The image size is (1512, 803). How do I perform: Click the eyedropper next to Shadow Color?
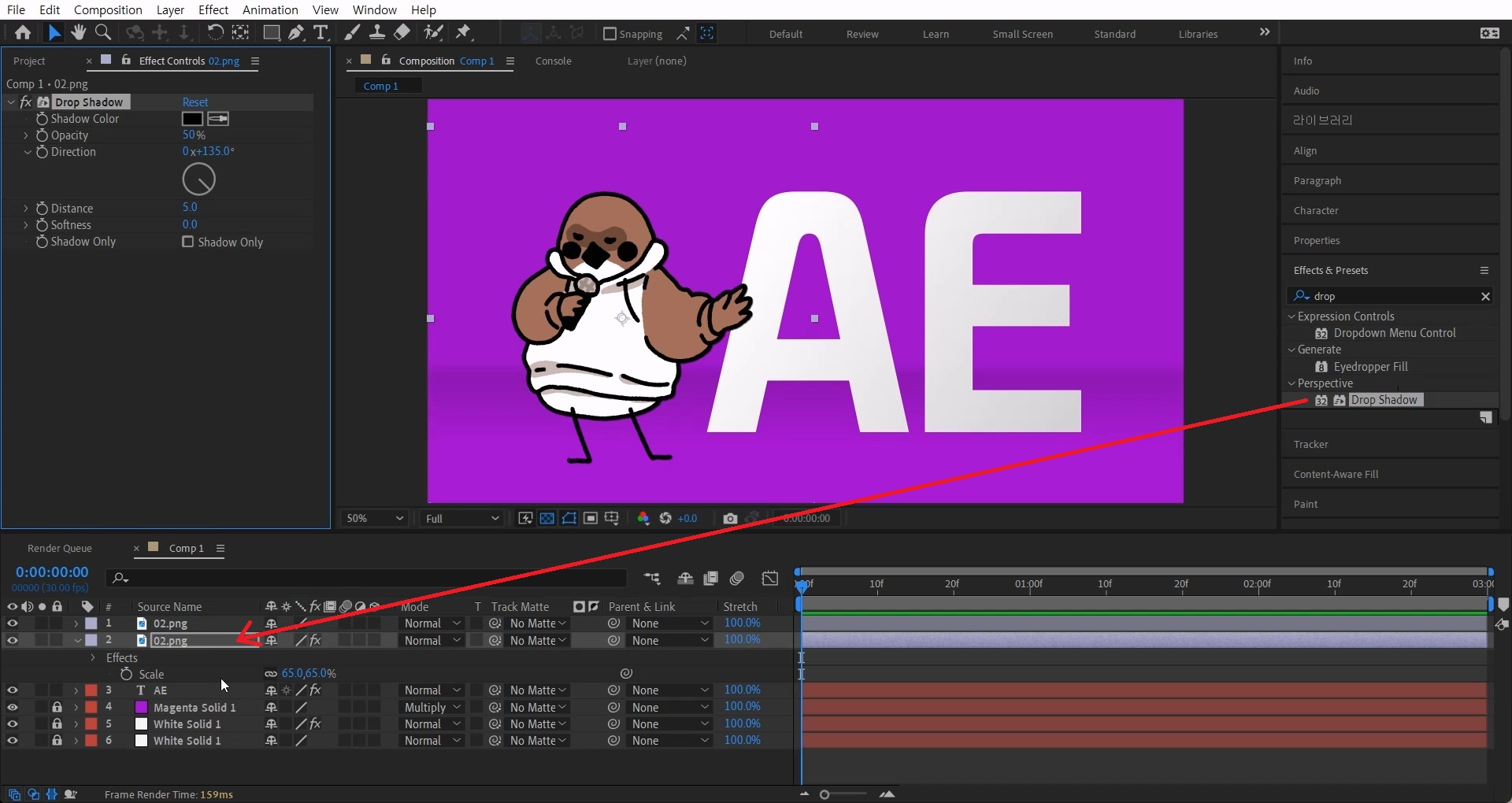point(218,119)
